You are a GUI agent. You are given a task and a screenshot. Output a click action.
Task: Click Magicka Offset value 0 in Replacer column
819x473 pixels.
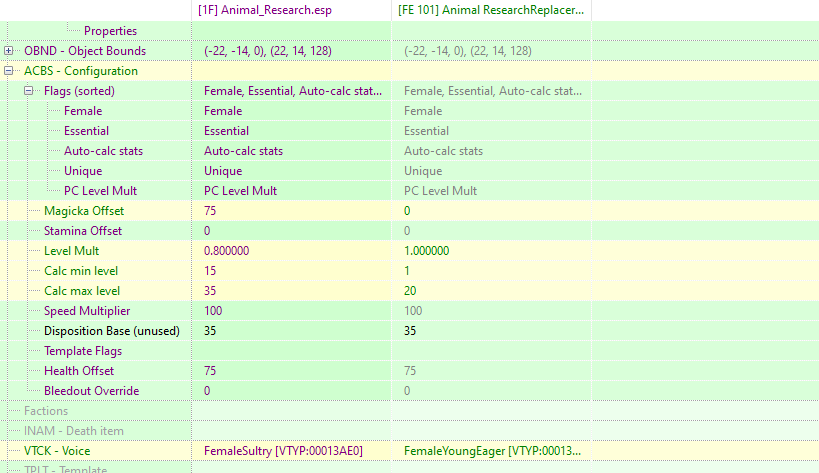pyautogui.click(x=407, y=211)
